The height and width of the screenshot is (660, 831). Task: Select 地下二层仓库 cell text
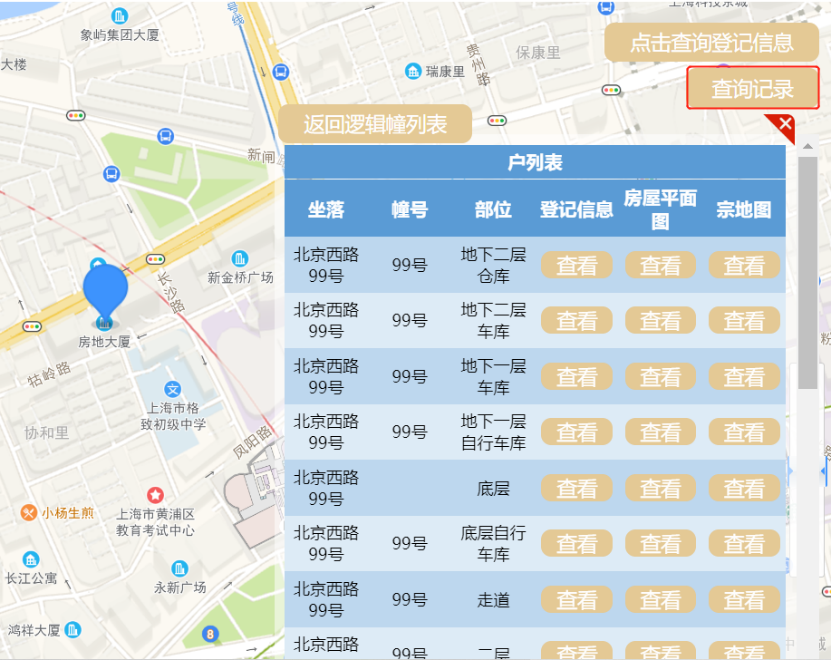(x=493, y=265)
